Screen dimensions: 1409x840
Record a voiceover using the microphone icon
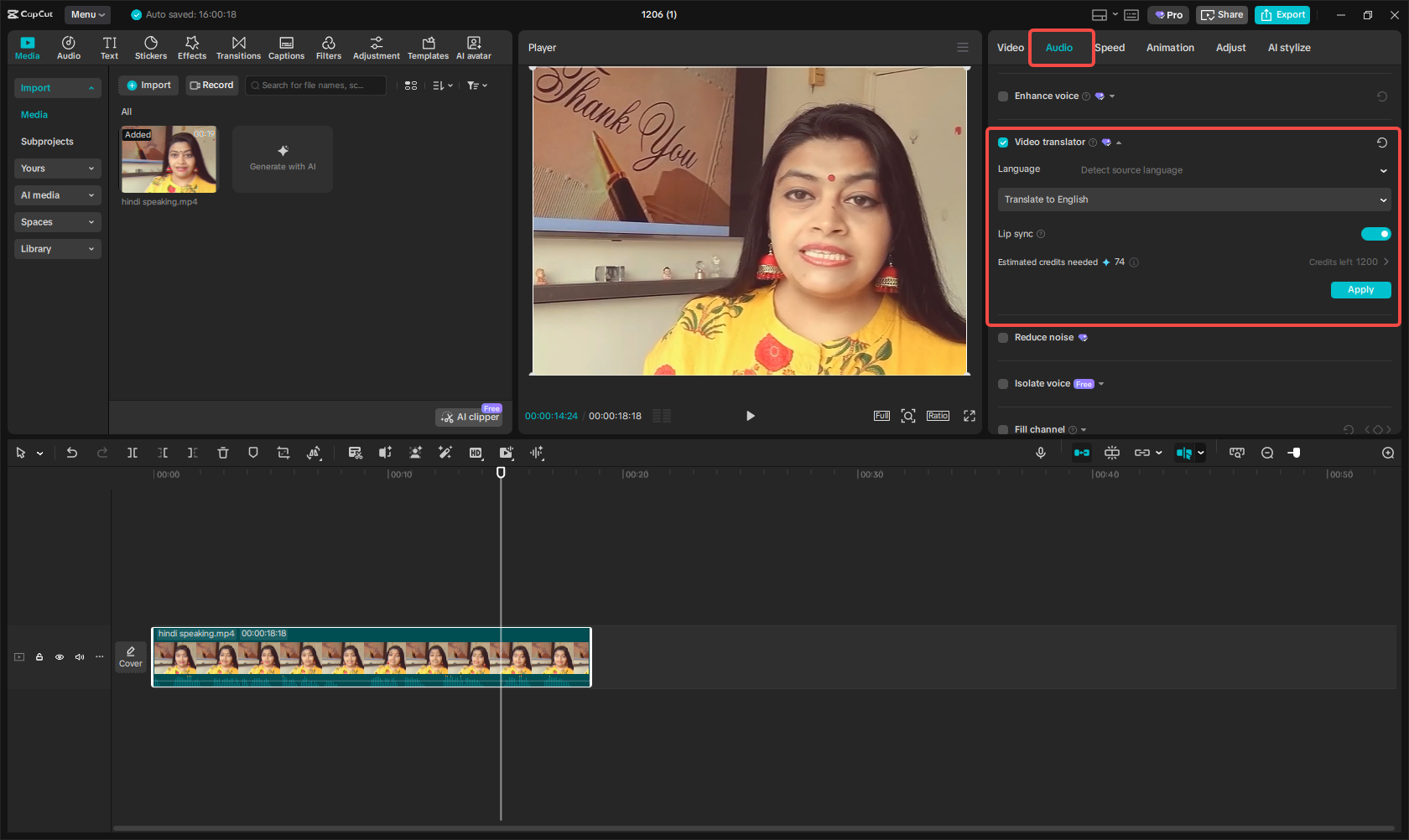click(x=1040, y=453)
